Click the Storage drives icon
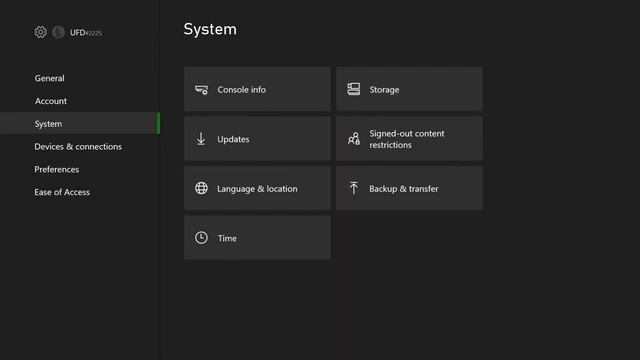 [353, 89]
